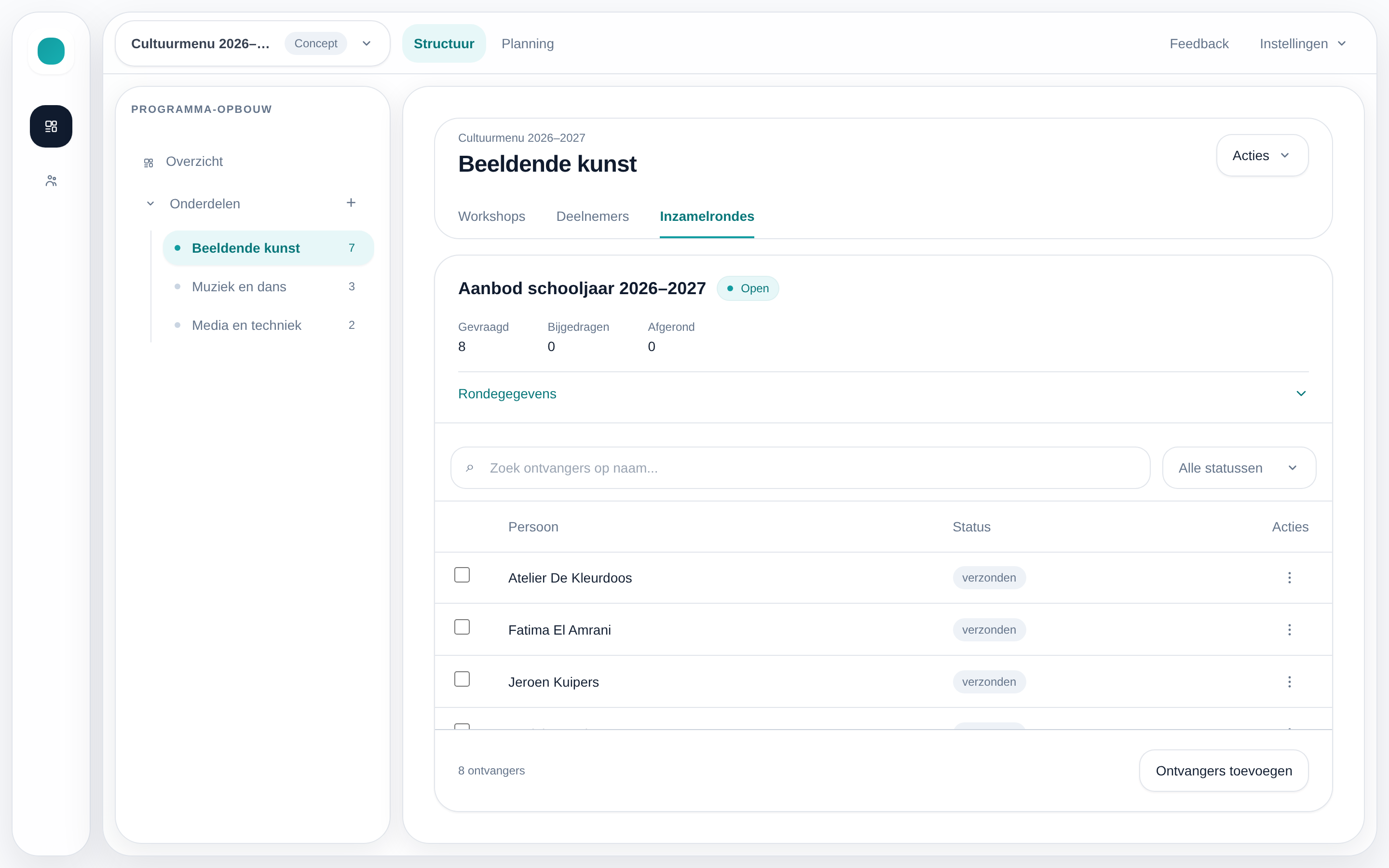Image resolution: width=1389 pixels, height=868 pixels.
Task: Switch to the Structuur tab
Action: (444, 43)
